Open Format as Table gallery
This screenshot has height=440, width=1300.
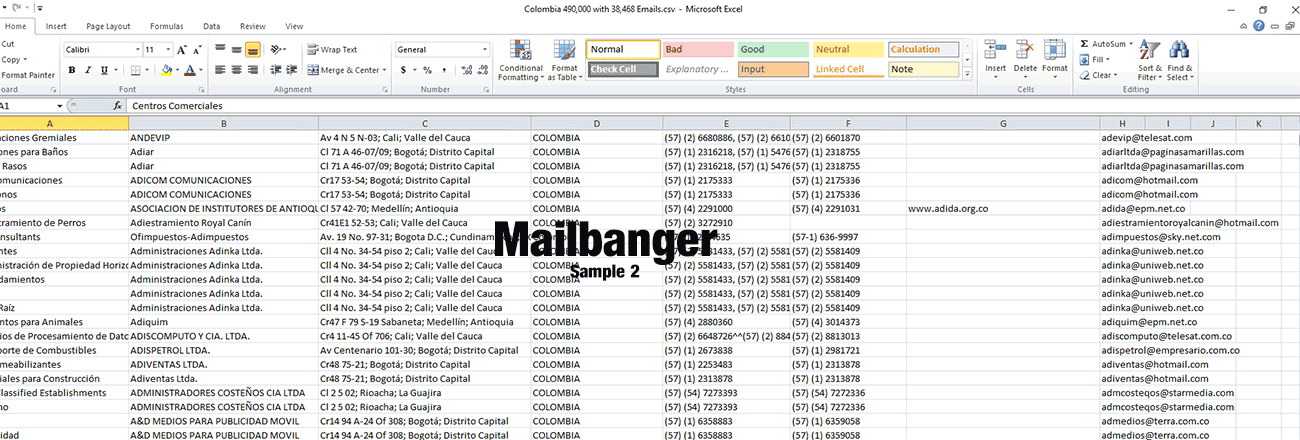564,60
